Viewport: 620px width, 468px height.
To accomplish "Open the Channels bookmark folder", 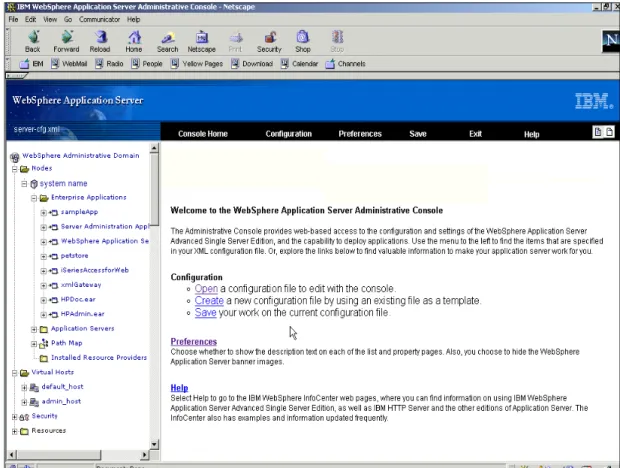I will tap(346, 64).
